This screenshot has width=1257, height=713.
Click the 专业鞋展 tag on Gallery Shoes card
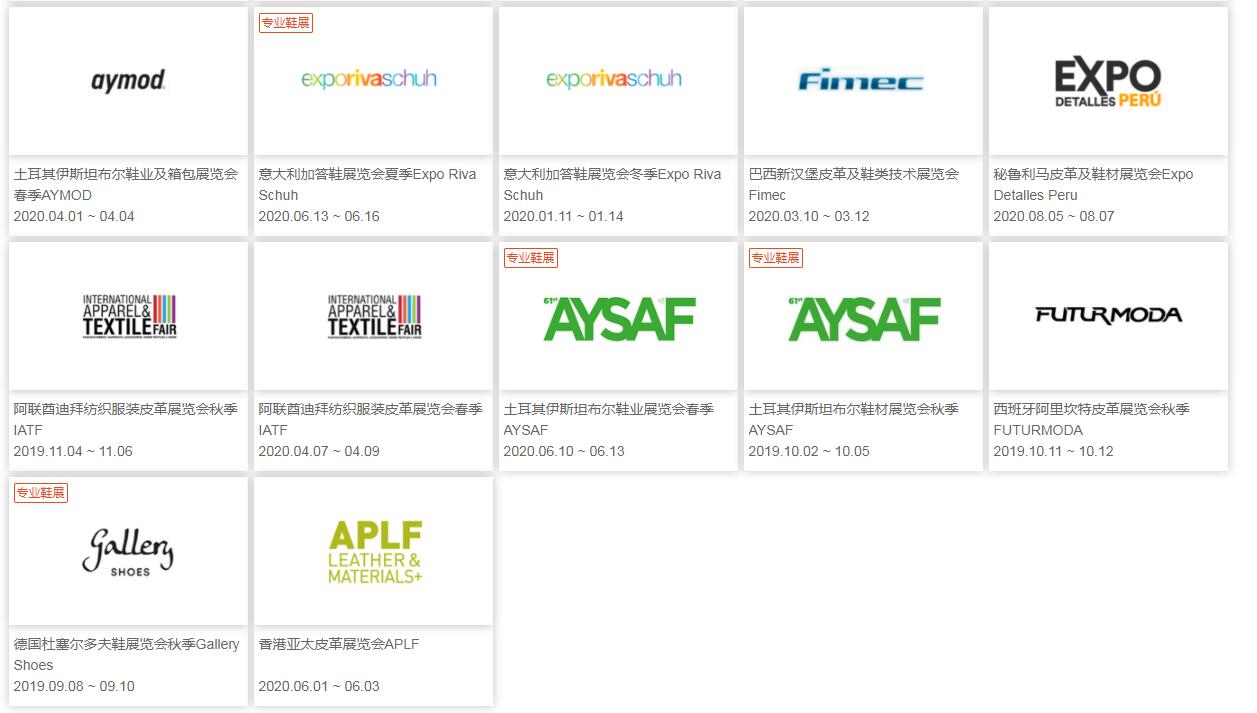tap(41, 493)
